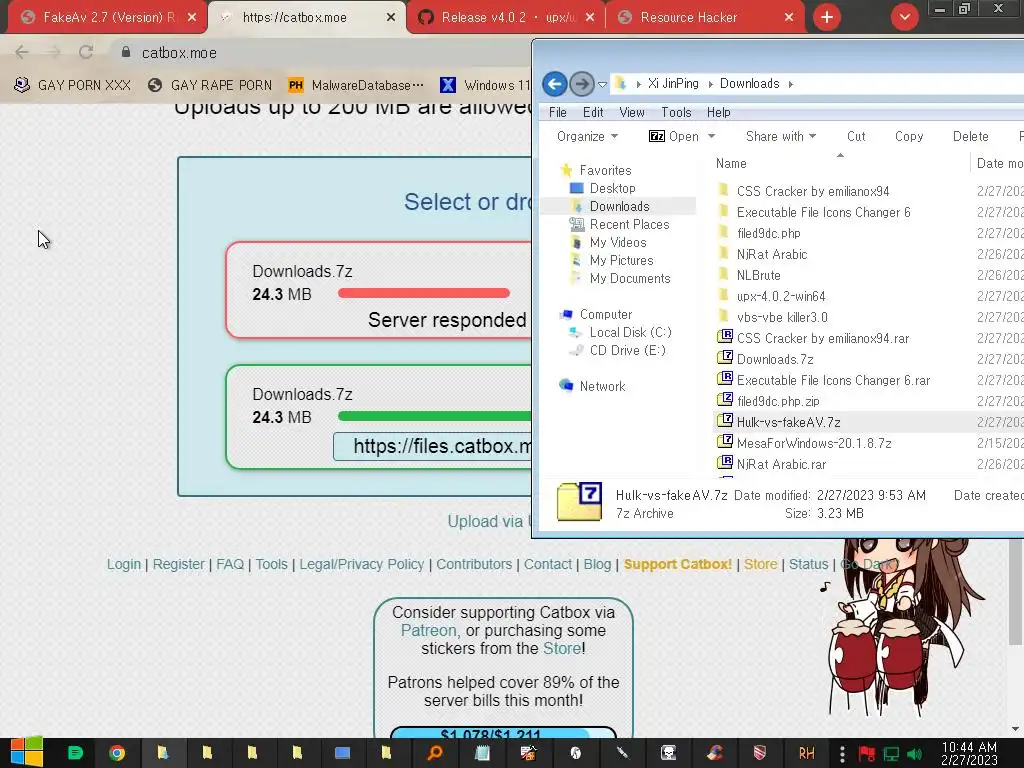Open the Tools menu in Explorer
The height and width of the screenshot is (768, 1024).
676,112
